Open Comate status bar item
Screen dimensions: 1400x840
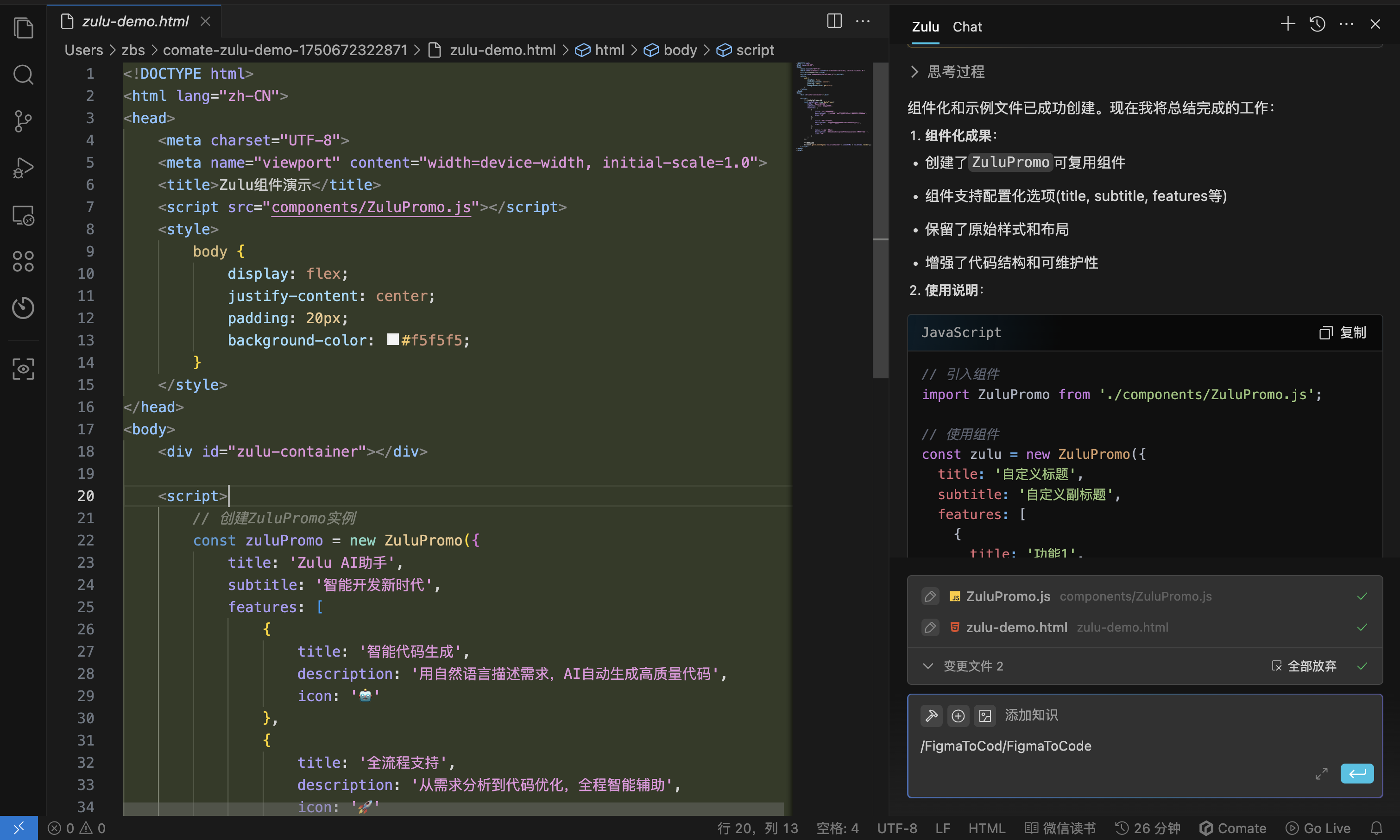[x=1232, y=828]
